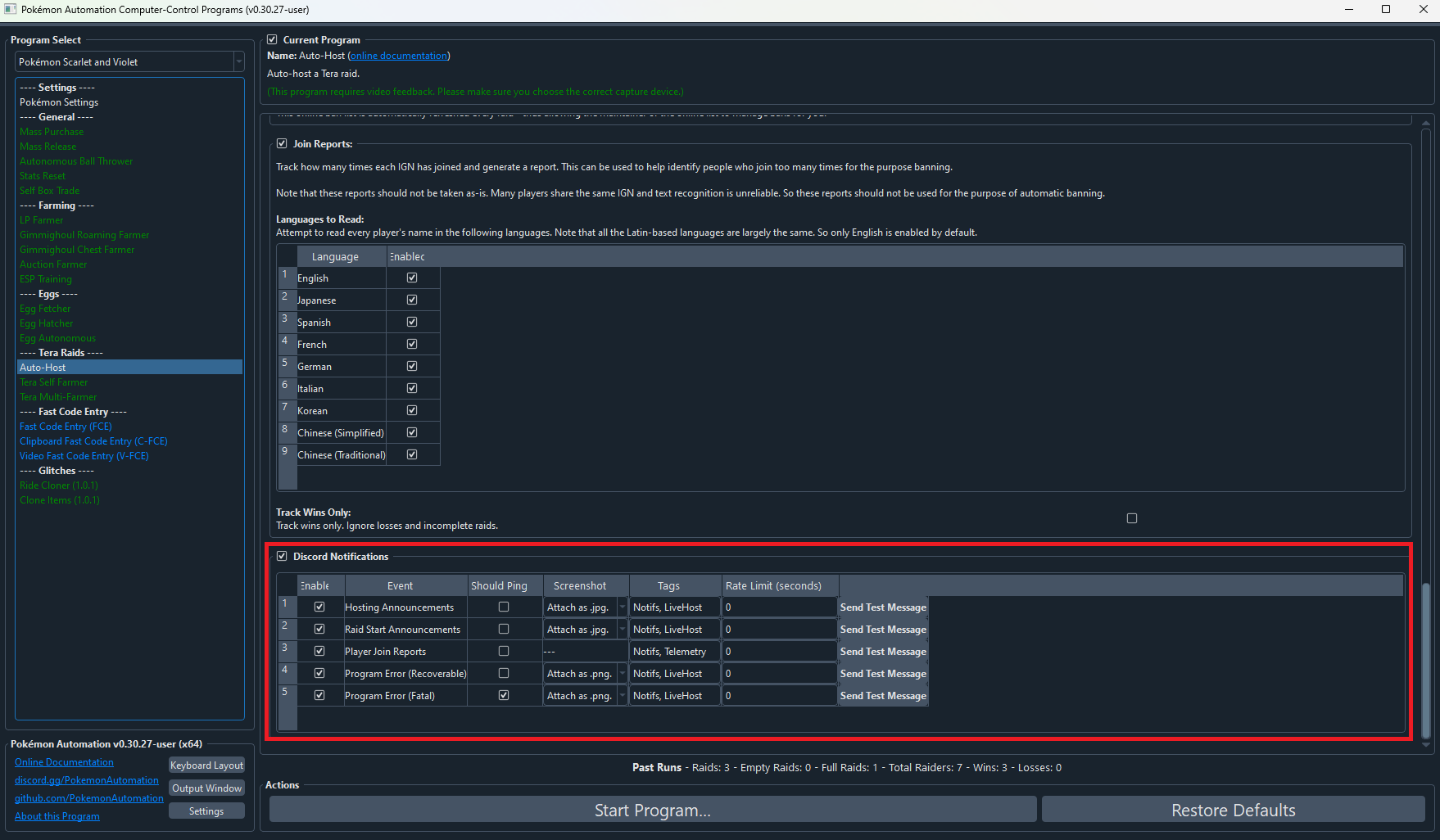Enable Should Ping for Hosting Announcements
Viewport: 1440px width, 840px height.
[x=504, y=607]
